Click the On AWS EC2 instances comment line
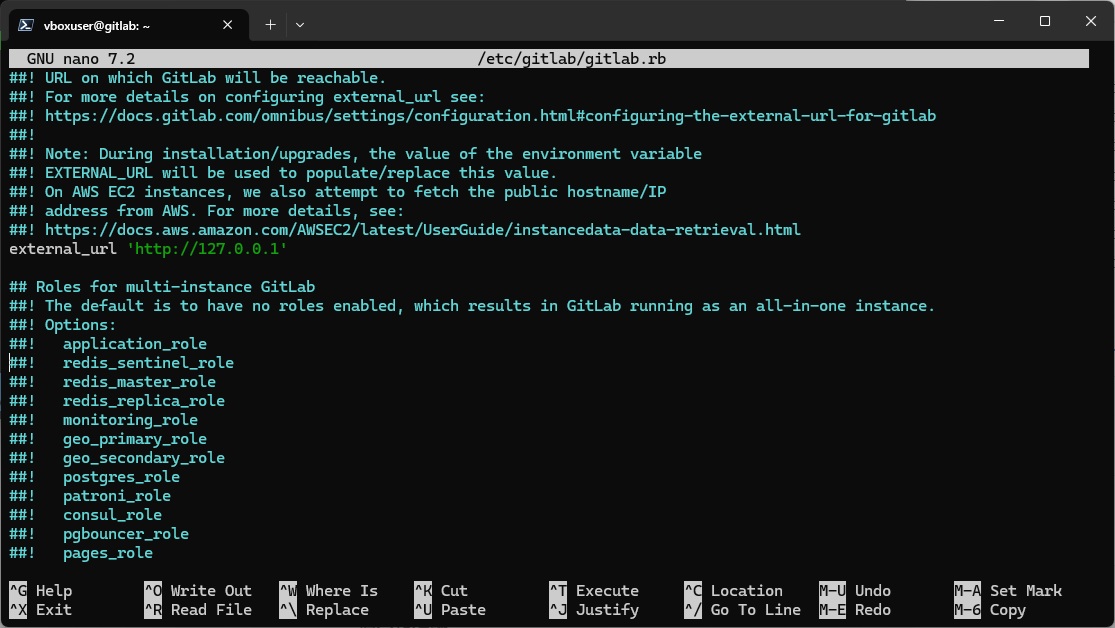 tap(338, 192)
